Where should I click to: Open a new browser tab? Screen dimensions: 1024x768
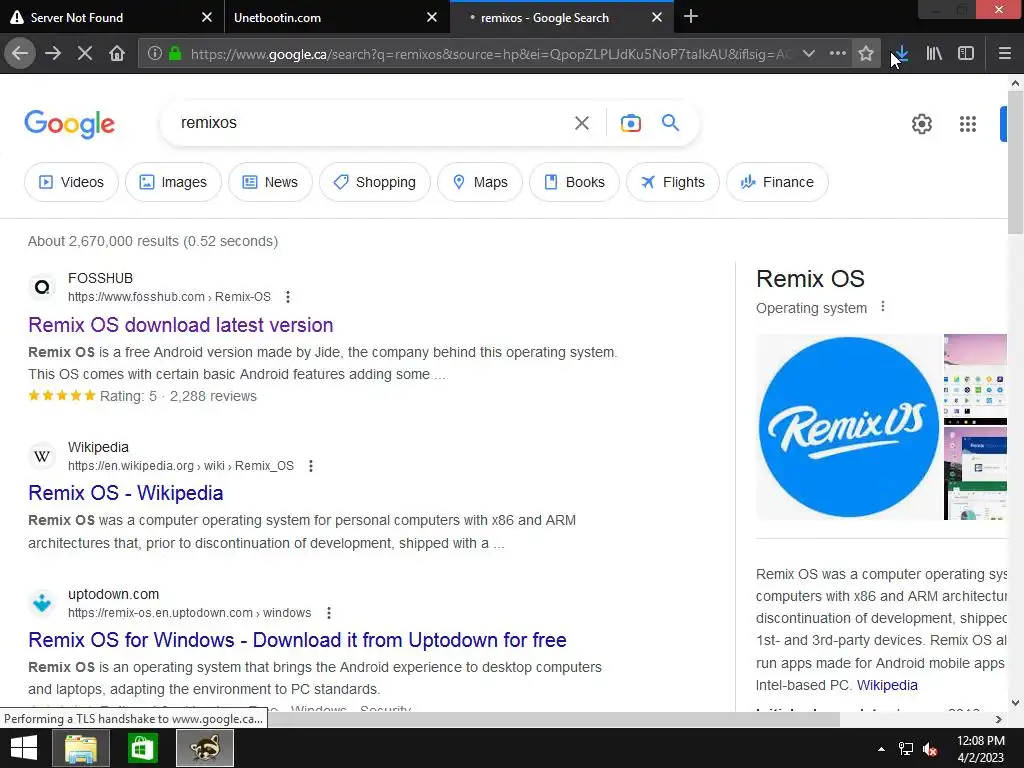point(691,16)
